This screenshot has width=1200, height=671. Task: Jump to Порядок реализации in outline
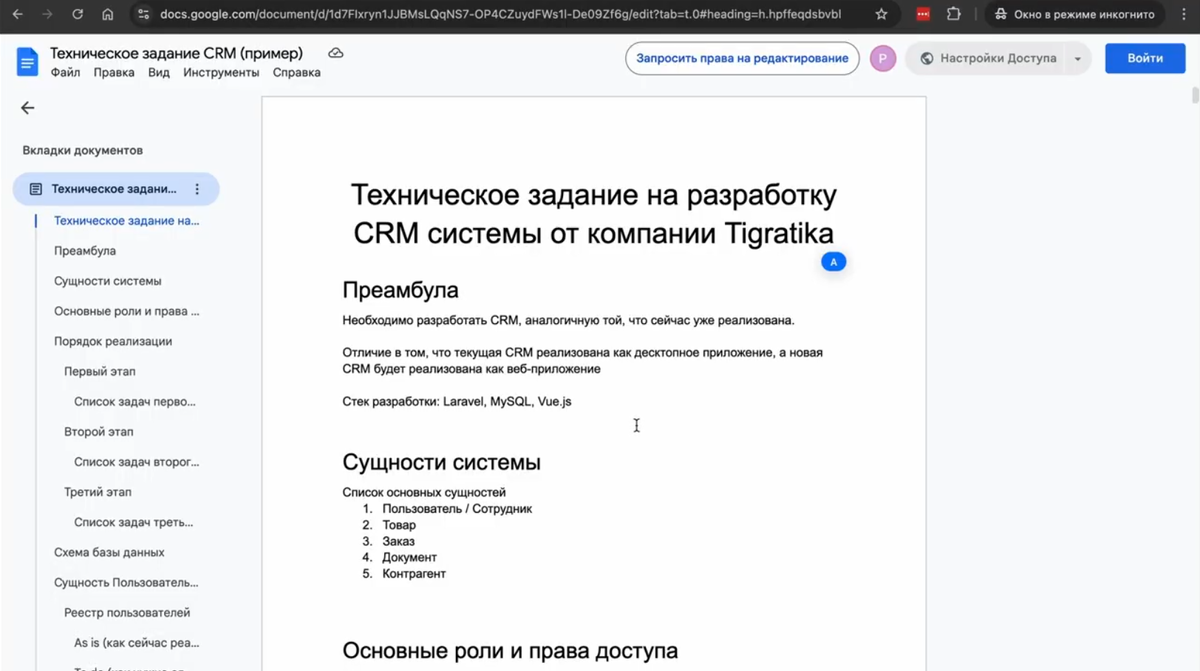113,341
